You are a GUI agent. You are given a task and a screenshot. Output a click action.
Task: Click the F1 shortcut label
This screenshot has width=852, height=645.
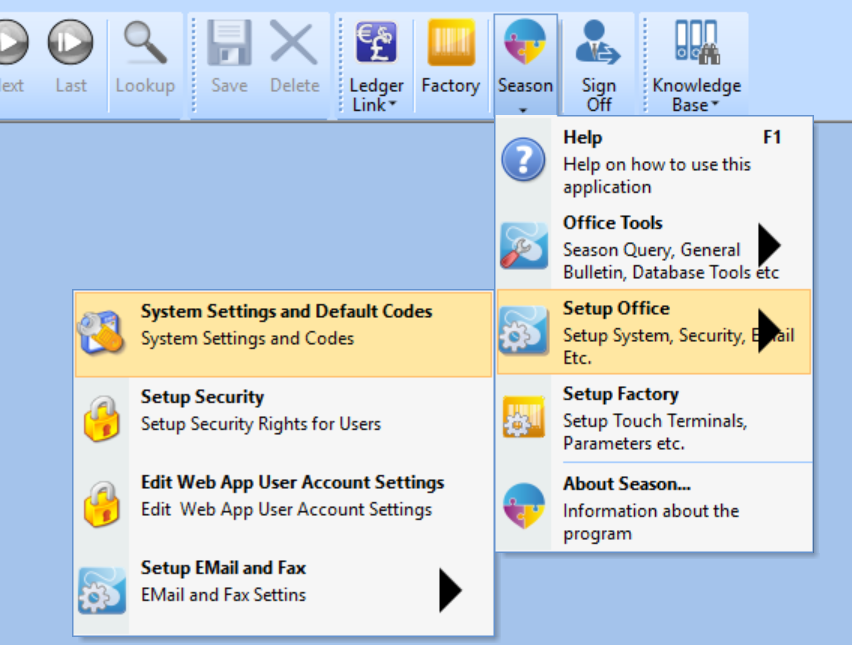(x=772, y=137)
